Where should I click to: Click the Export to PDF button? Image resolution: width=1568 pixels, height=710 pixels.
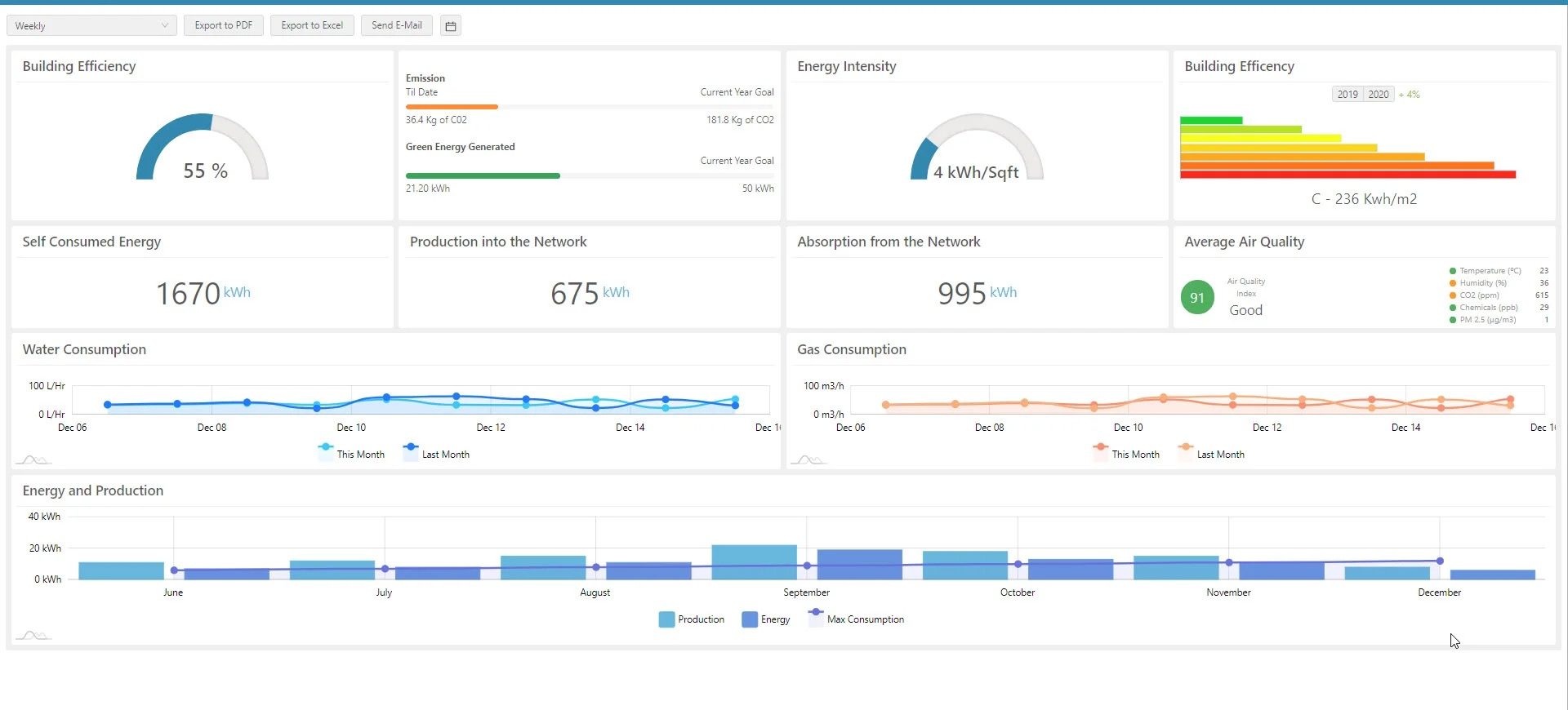click(x=223, y=25)
